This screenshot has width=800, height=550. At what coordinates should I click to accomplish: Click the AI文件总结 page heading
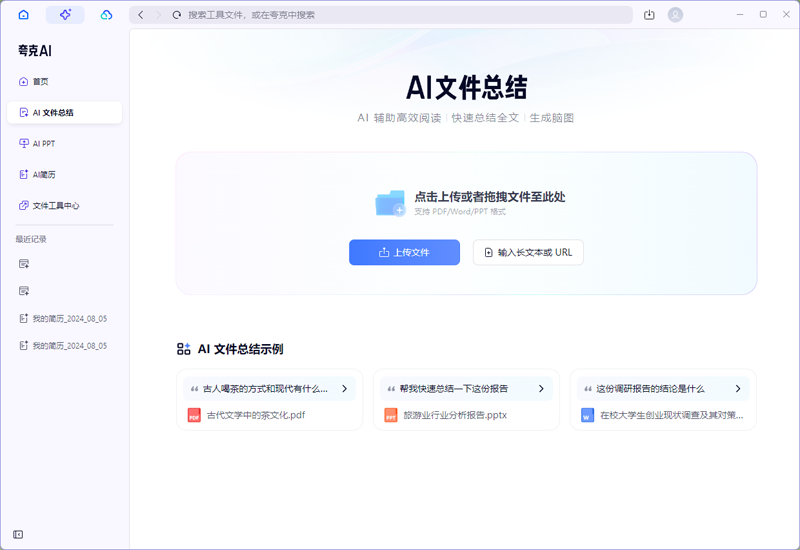466,87
